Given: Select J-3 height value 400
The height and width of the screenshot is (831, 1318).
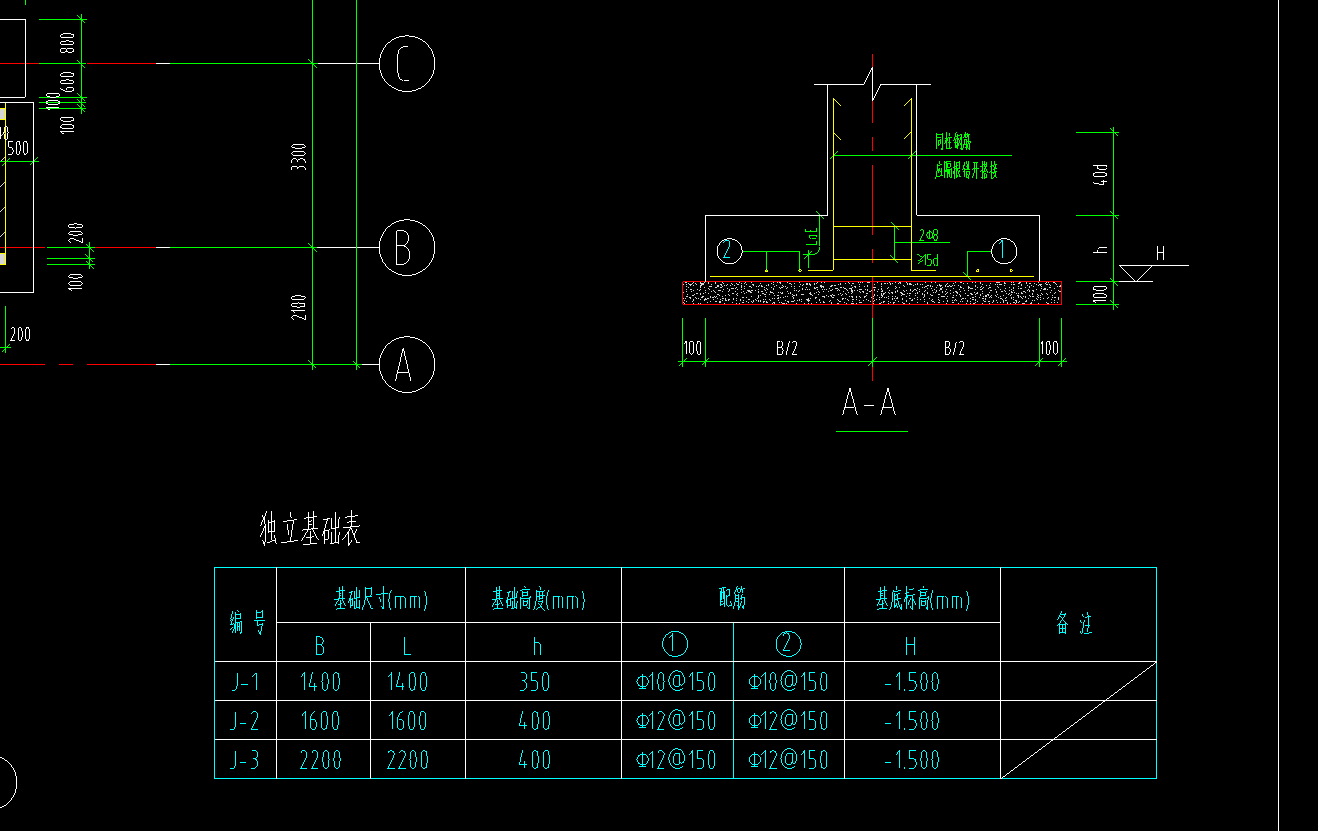Looking at the screenshot, I should 535,761.
